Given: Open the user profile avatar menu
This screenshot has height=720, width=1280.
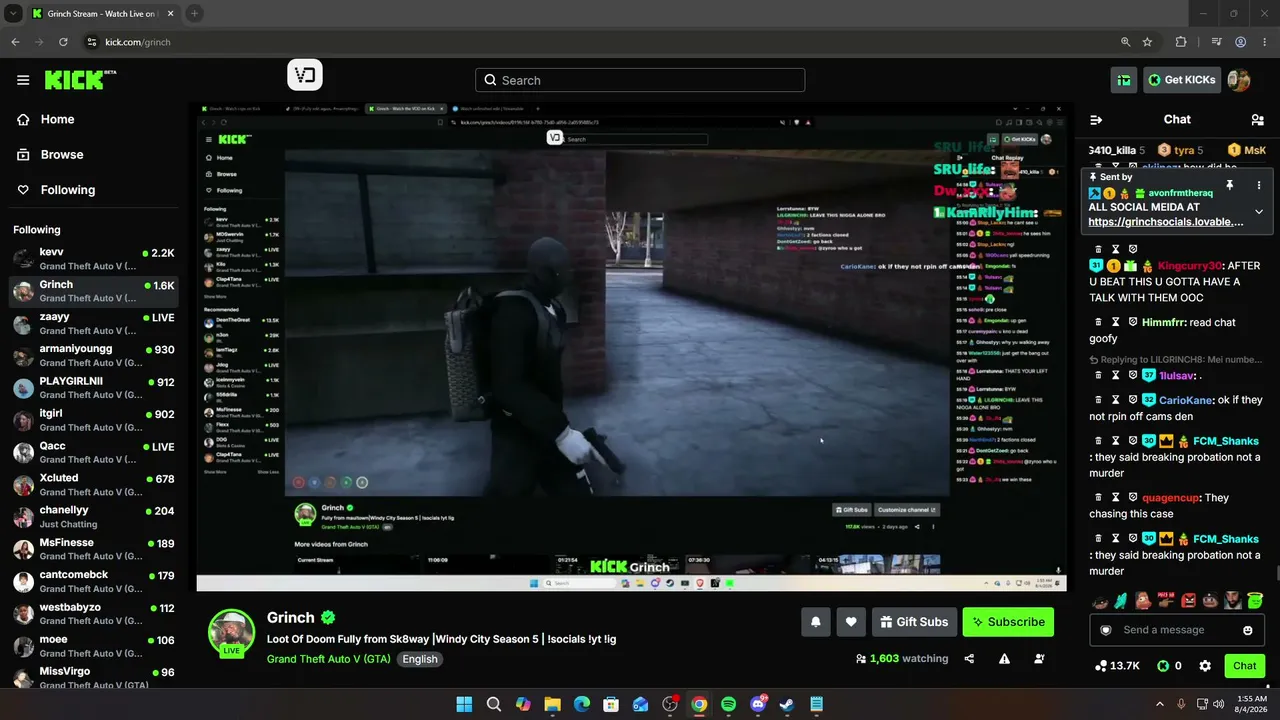Looking at the screenshot, I should coord(1239,80).
